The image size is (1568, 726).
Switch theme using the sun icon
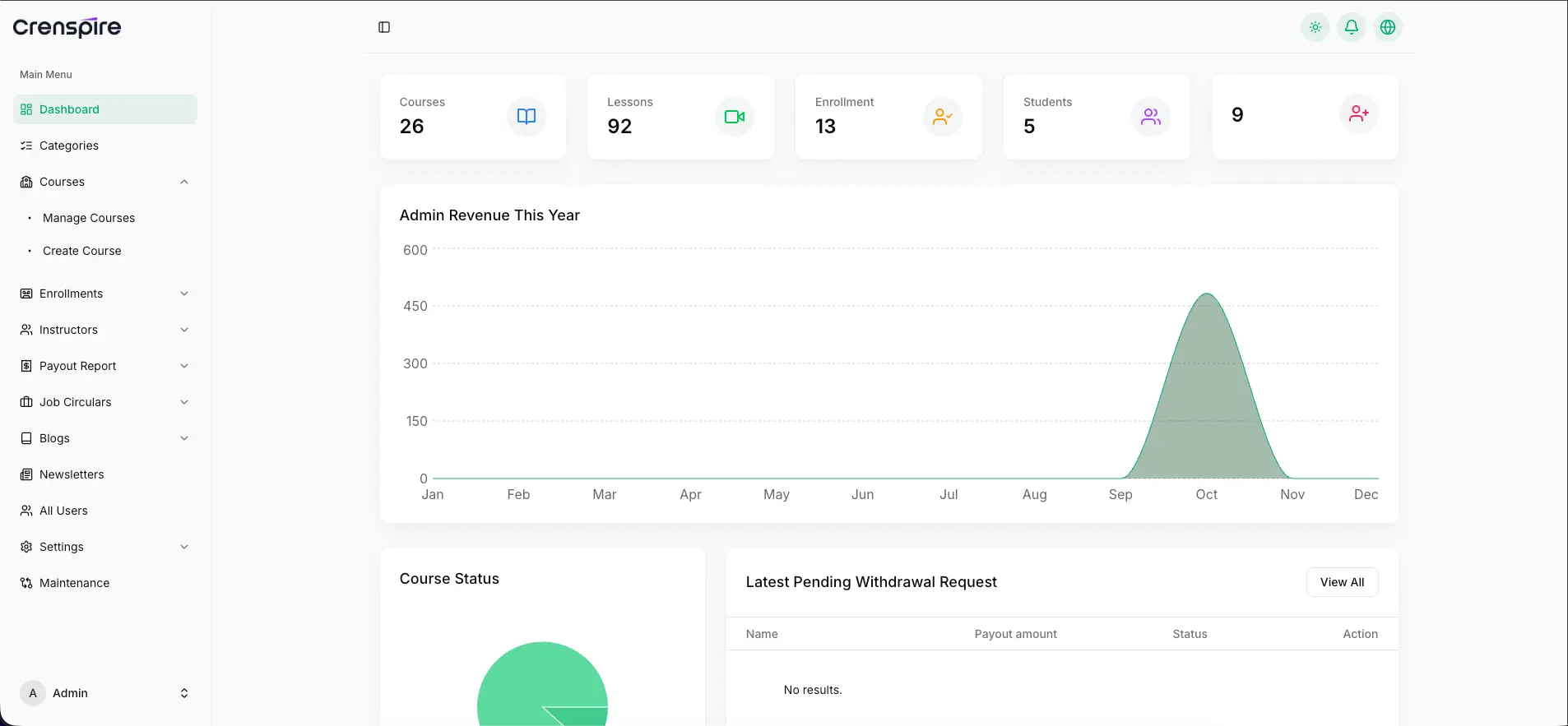(x=1315, y=27)
